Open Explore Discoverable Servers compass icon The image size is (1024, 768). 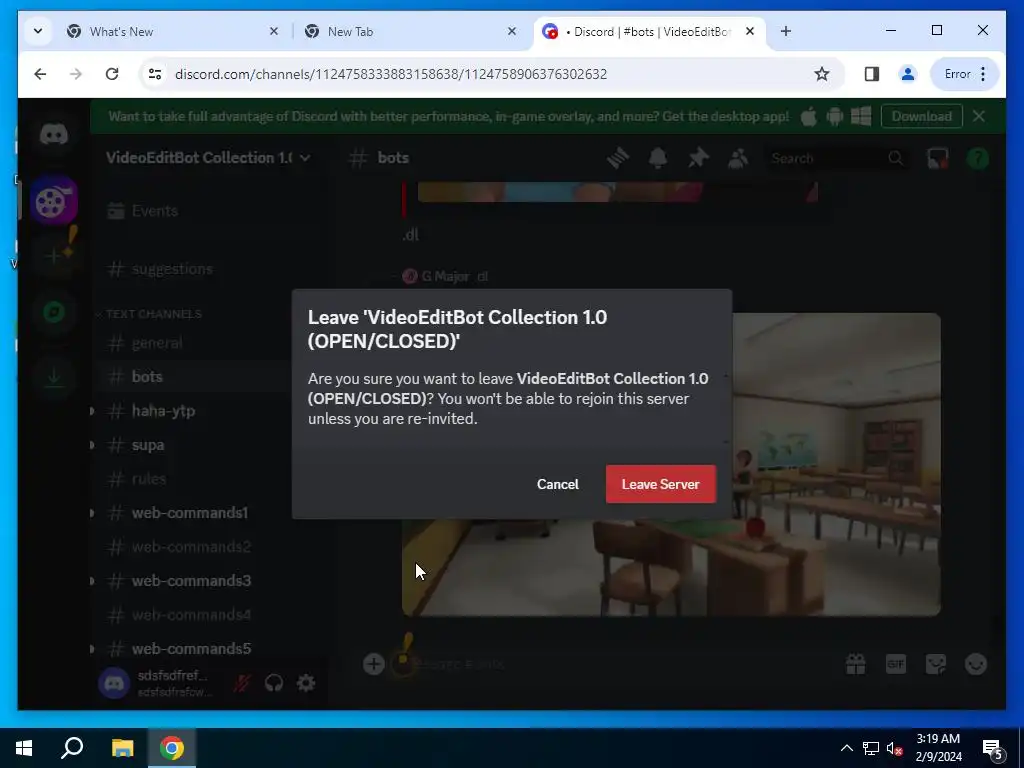coord(54,313)
